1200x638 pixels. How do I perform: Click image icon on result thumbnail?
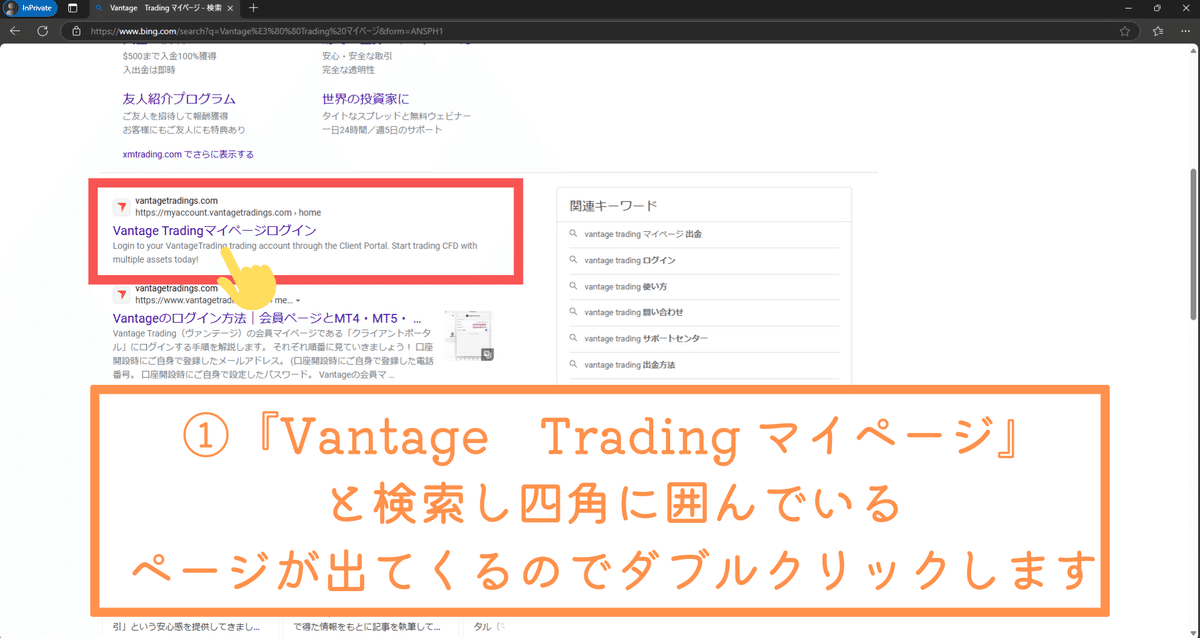point(486,354)
